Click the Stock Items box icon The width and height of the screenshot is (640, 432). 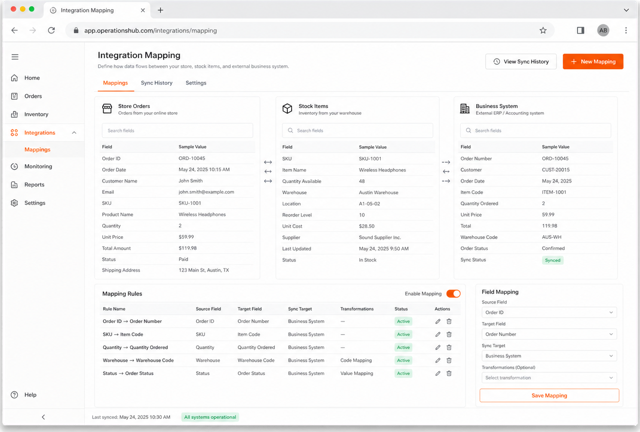click(x=287, y=109)
